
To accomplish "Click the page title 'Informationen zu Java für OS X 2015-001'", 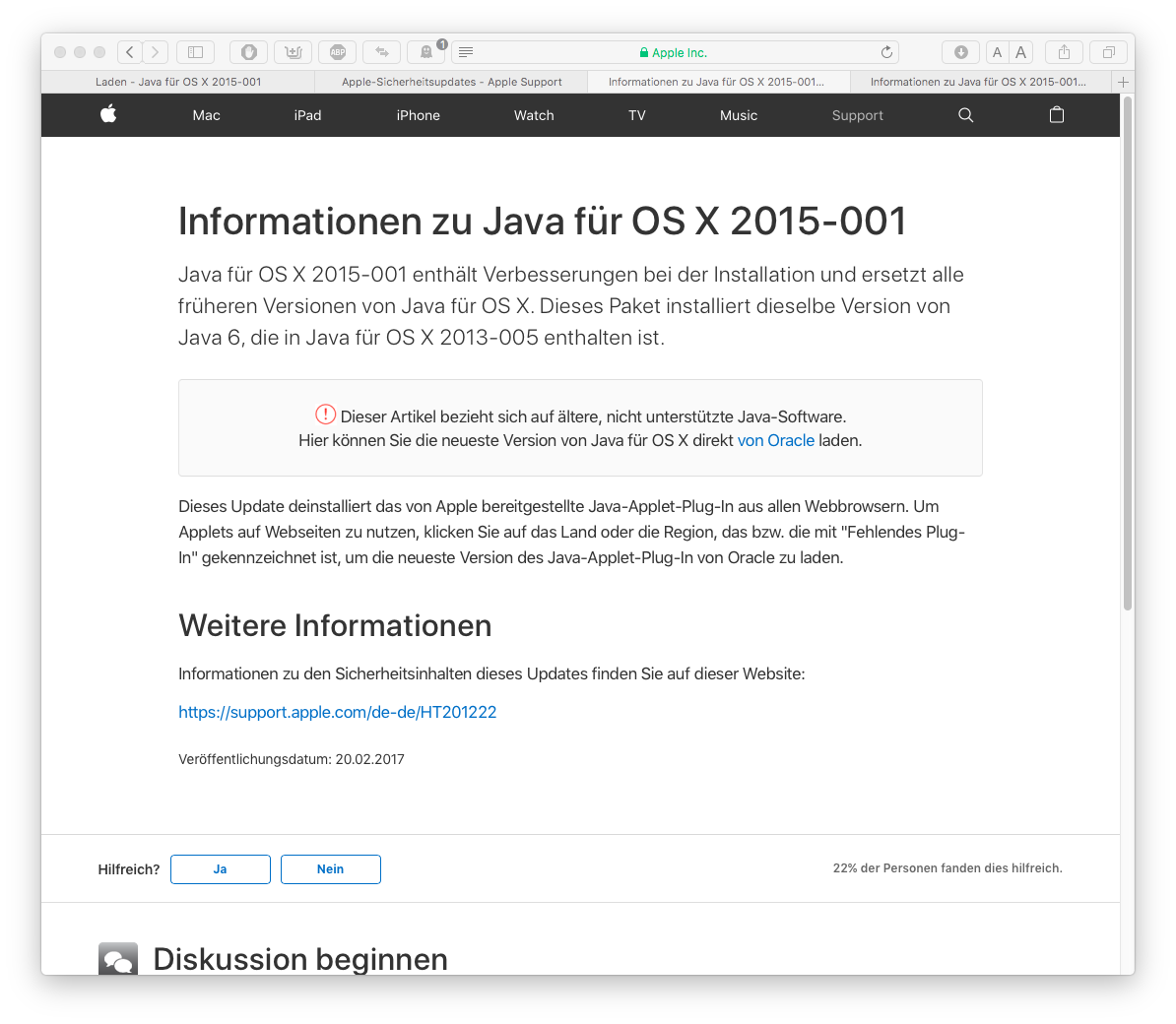I will pos(543,222).
